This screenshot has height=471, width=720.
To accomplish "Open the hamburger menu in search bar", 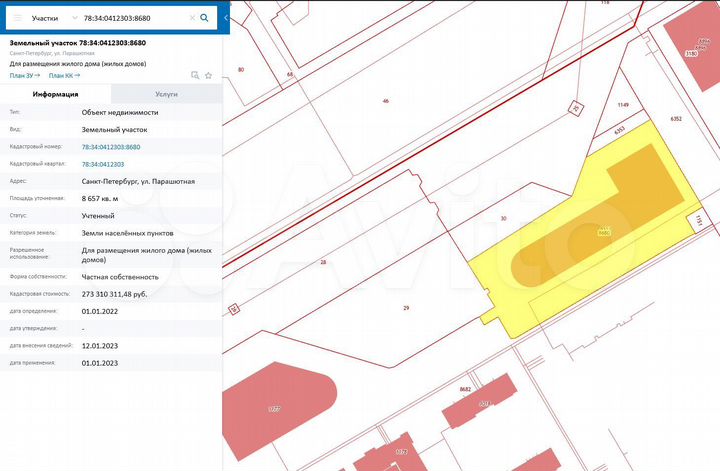I will pyautogui.click(x=16, y=18).
